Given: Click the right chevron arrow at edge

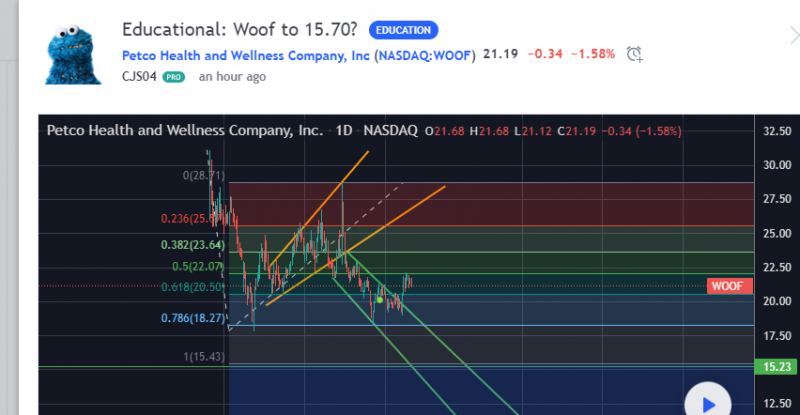Looking at the screenshot, I should pyautogui.click(x=789, y=37).
